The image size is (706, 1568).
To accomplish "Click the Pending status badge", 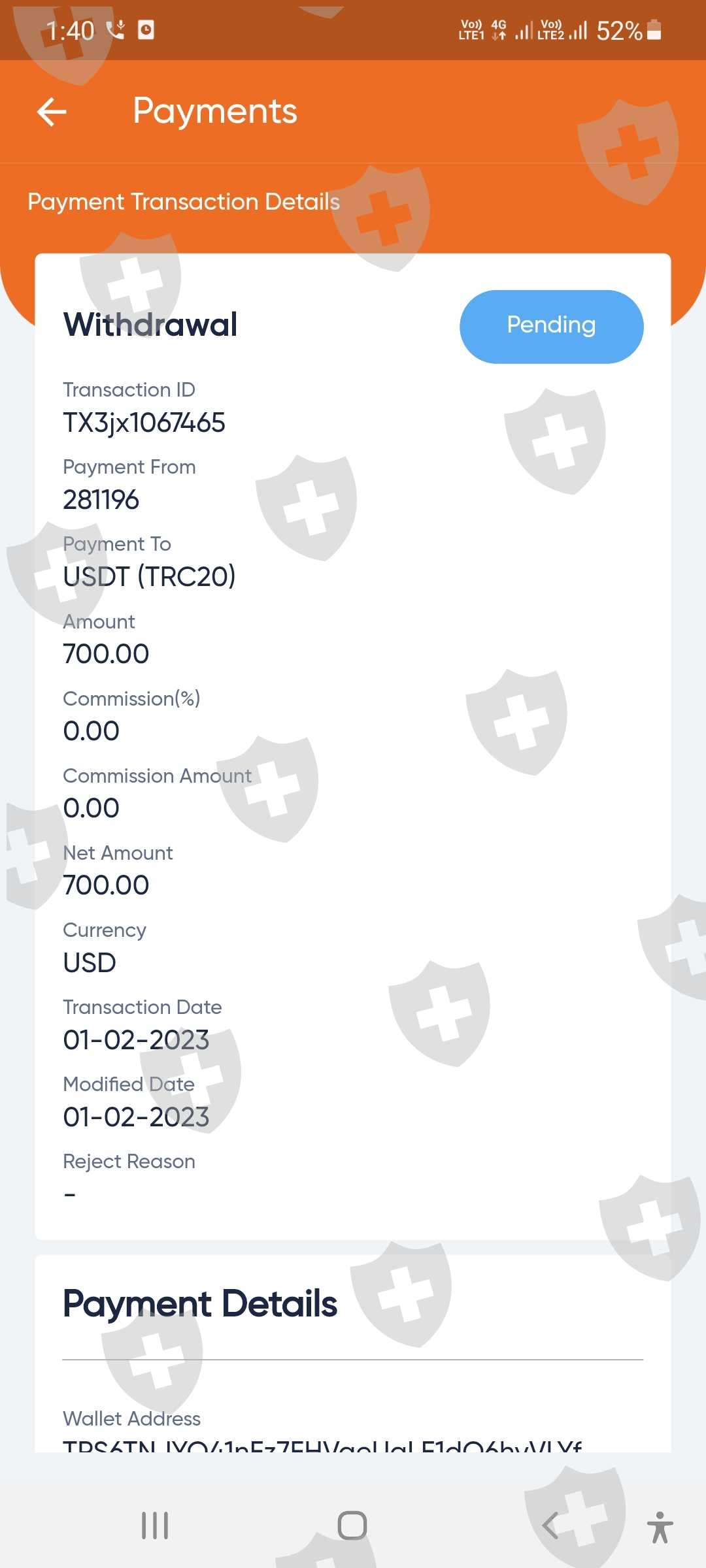I will [x=551, y=326].
